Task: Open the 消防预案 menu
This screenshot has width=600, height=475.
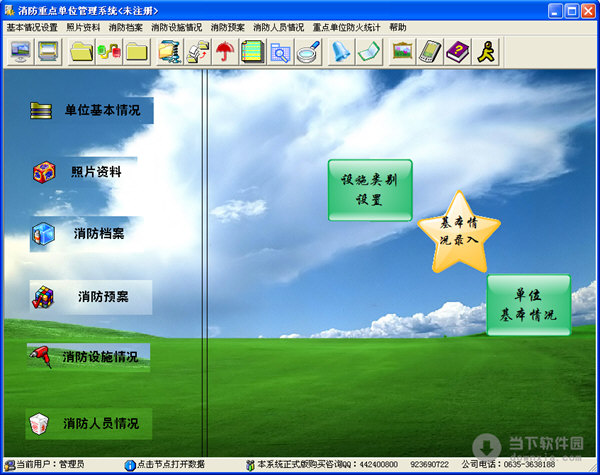Action: [227, 28]
